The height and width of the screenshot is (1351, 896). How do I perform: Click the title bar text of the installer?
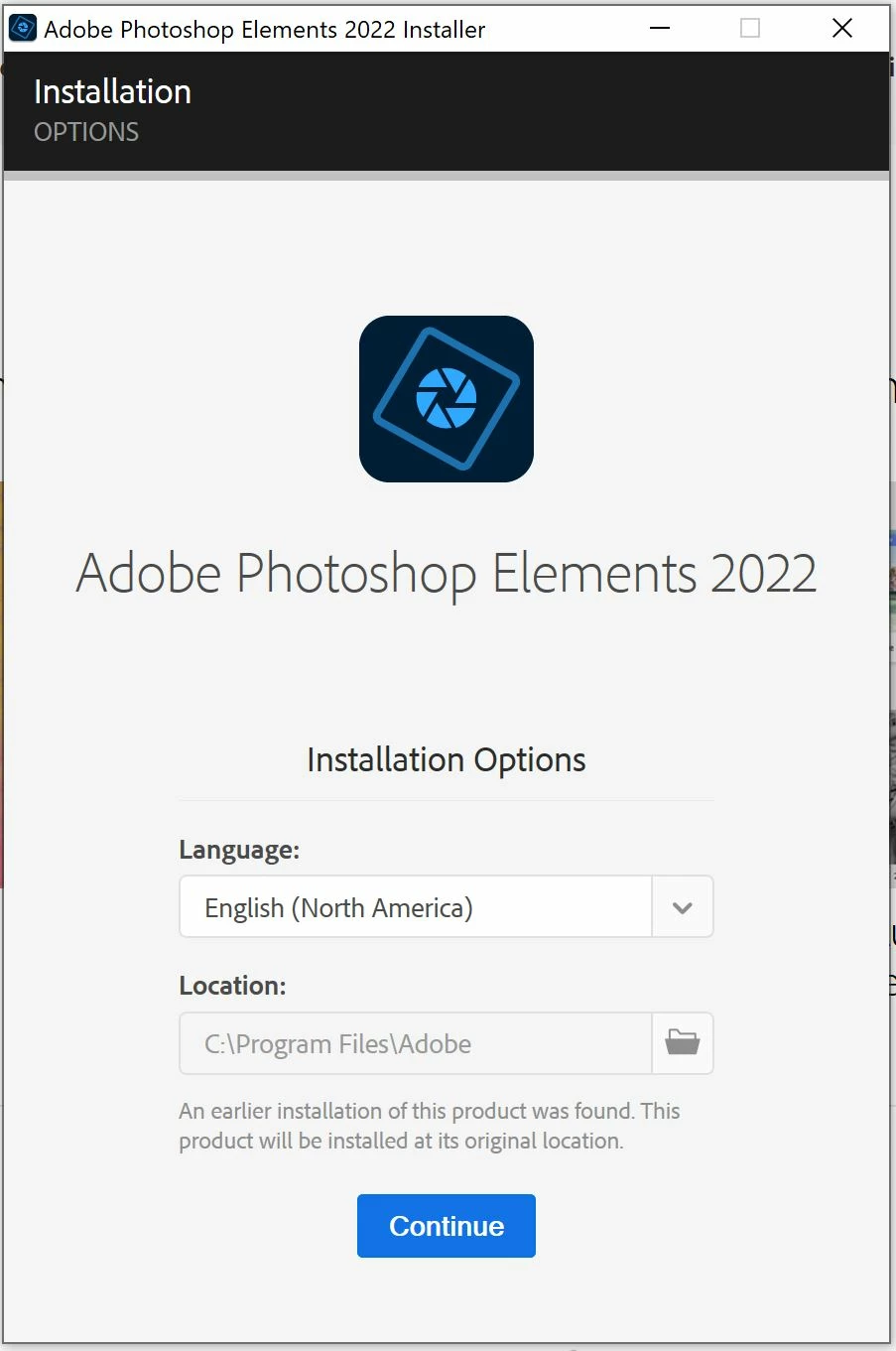[265, 30]
